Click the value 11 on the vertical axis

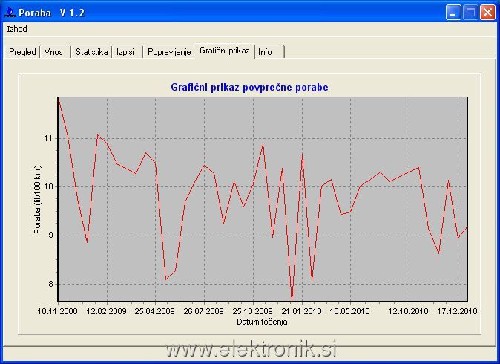click(49, 138)
